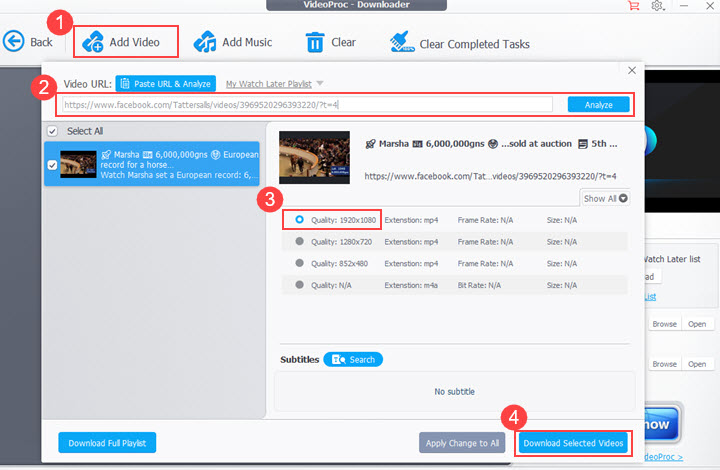The width and height of the screenshot is (720, 470).
Task: Click the Add Music icon
Action: click(206, 42)
